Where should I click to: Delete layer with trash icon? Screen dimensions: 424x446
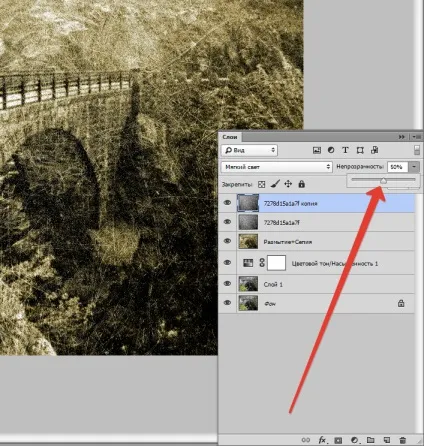pos(403,440)
